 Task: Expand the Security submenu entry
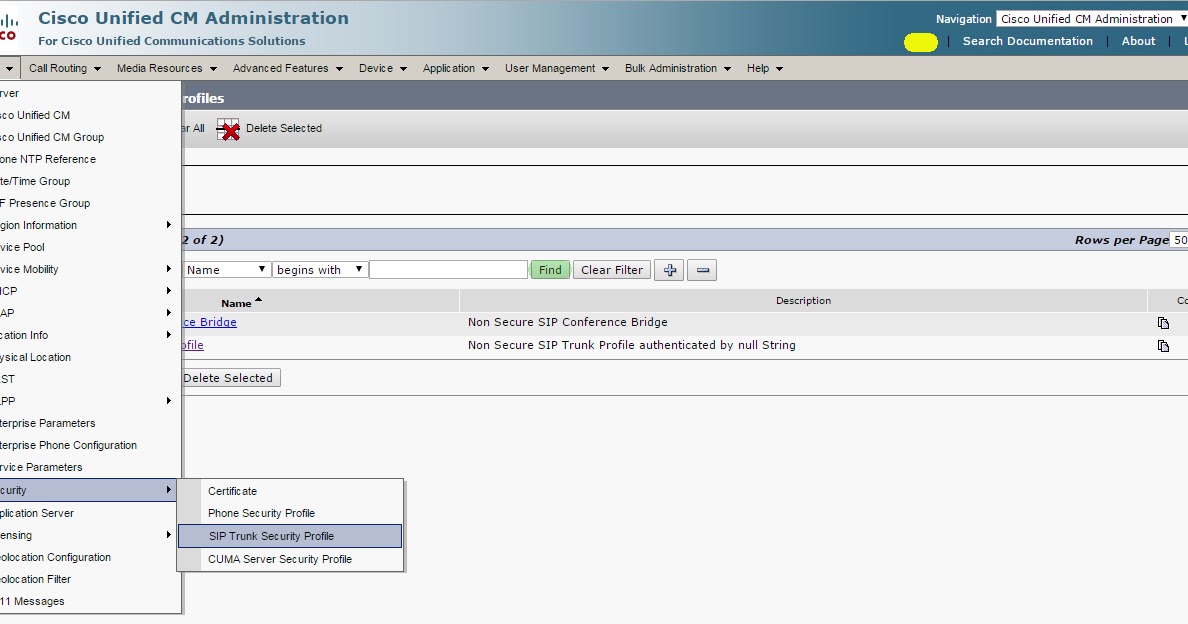pyautogui.click(x=88, y=490)
